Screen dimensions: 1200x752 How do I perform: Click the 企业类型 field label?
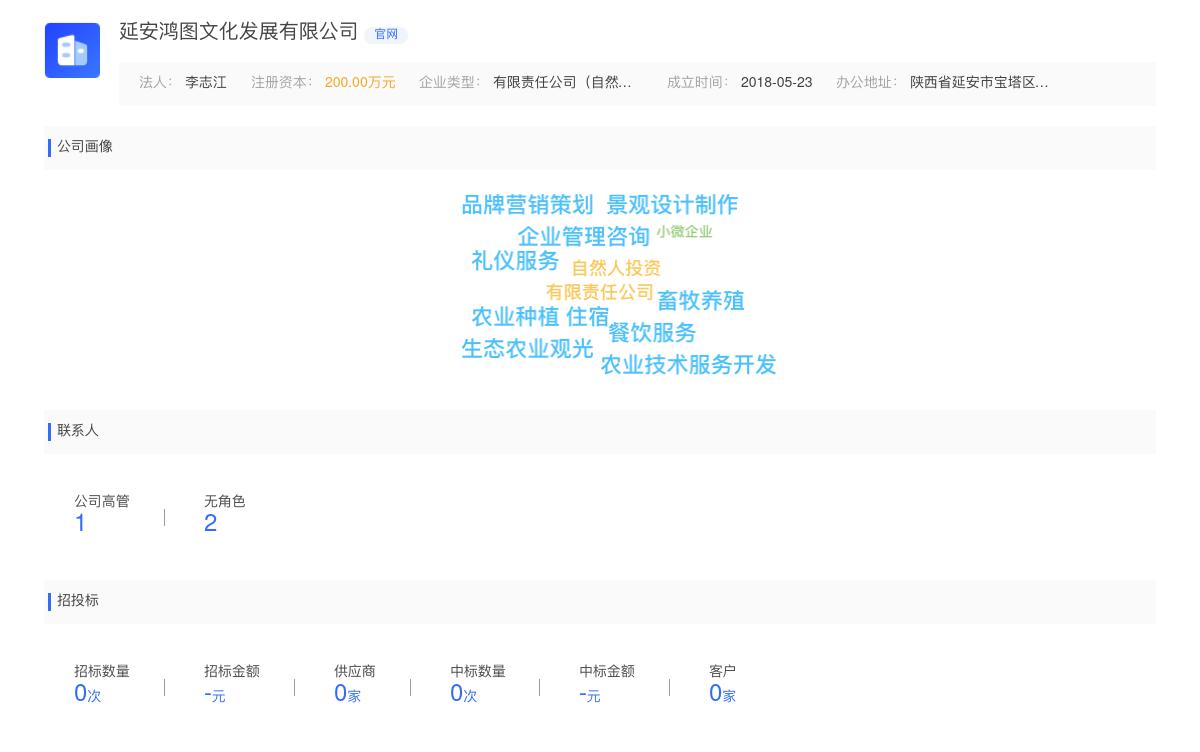pos(449,83)
